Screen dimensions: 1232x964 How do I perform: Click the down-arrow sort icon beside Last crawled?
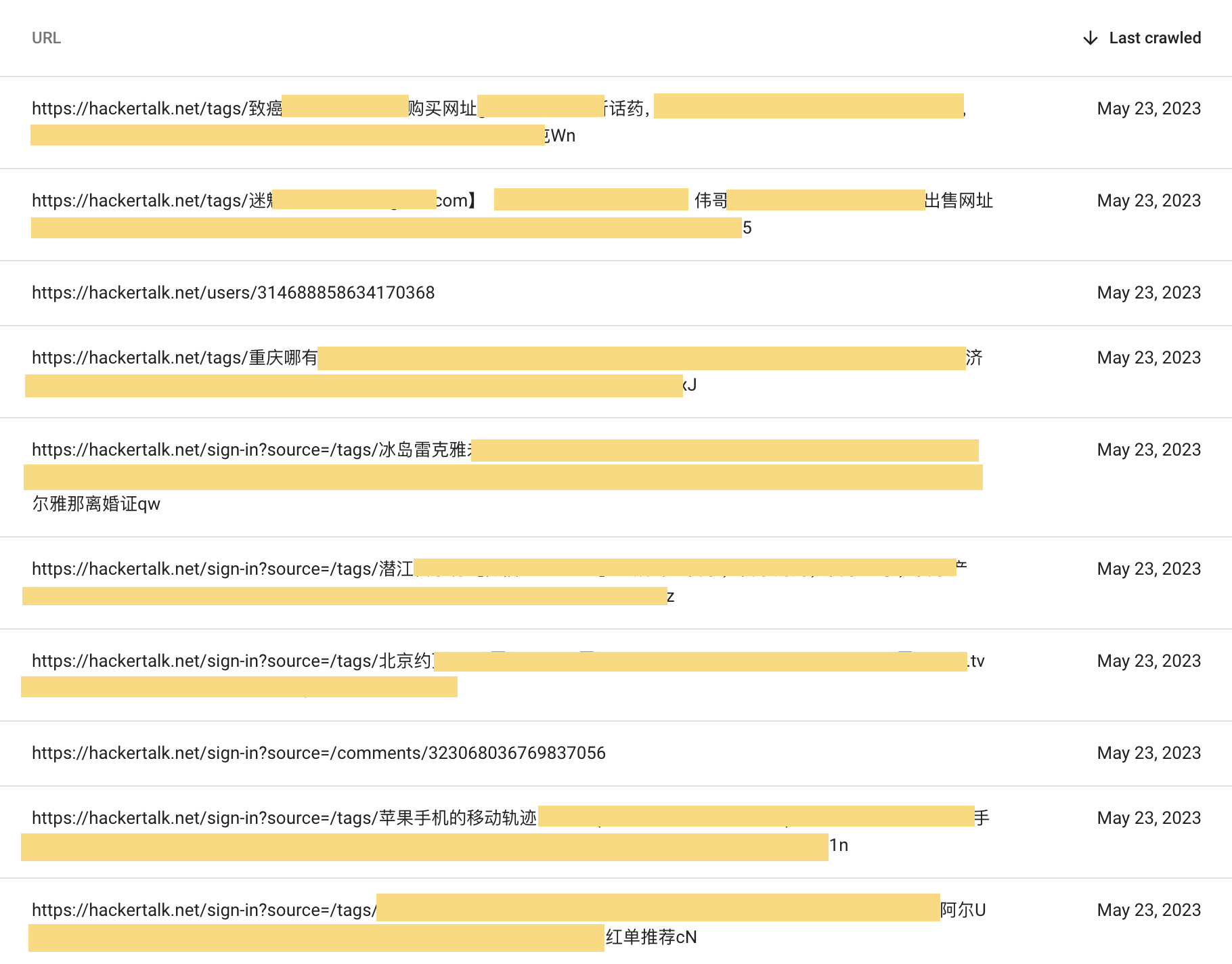point(1090,38)
